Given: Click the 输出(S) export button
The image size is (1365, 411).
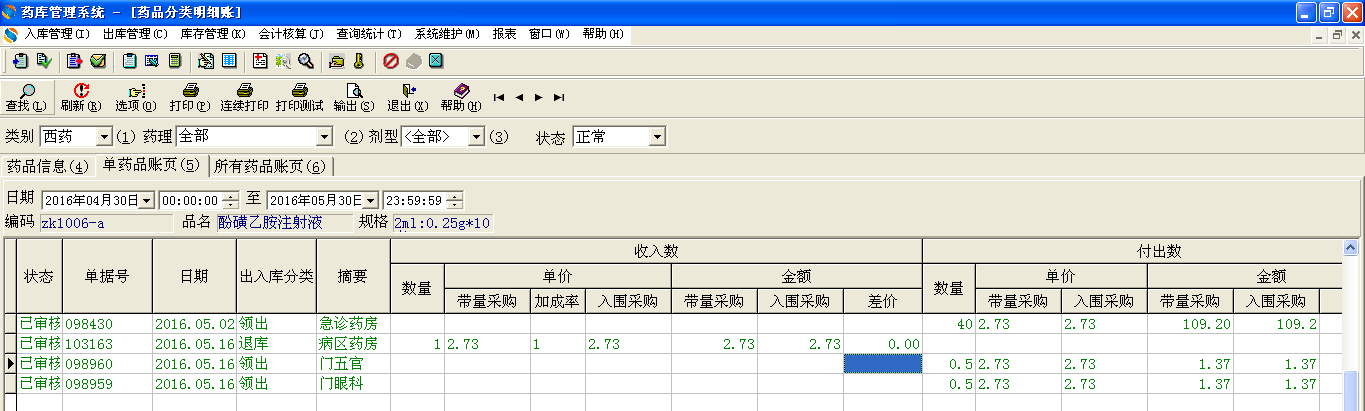Looking at the screenshot, I should (353, 97).
